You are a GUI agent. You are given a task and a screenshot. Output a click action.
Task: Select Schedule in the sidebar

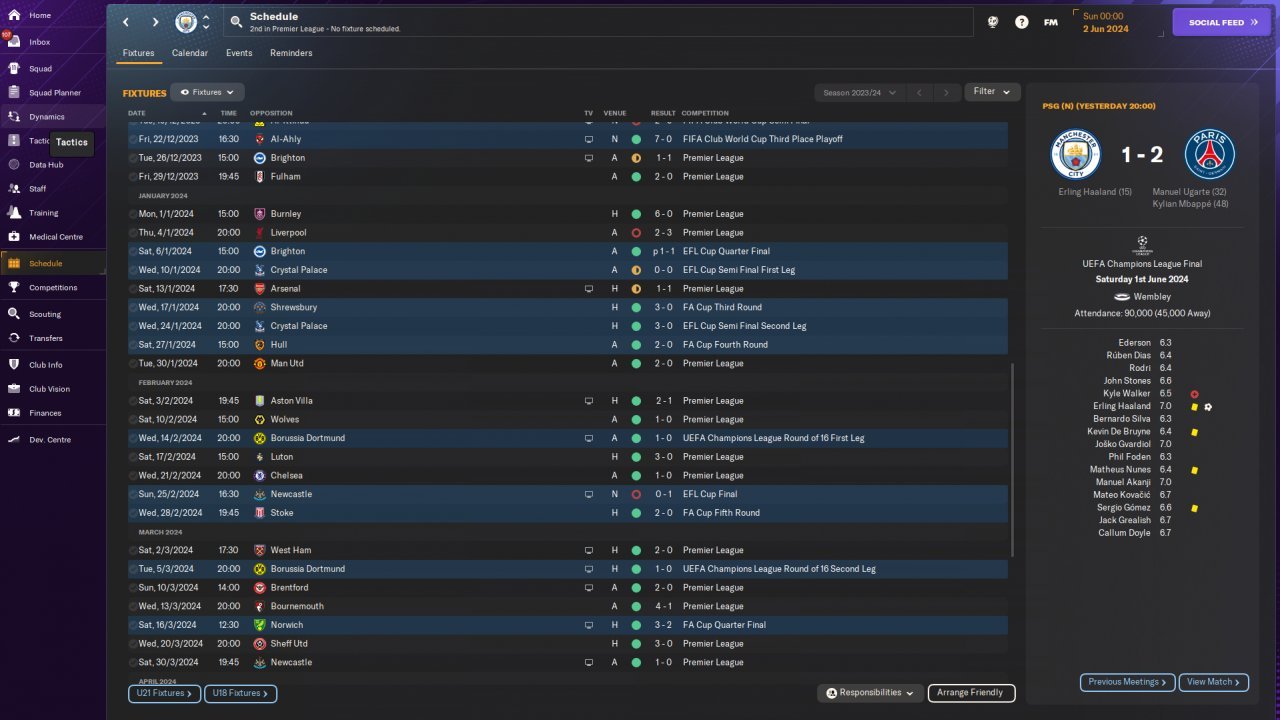[x=52, y=264]
